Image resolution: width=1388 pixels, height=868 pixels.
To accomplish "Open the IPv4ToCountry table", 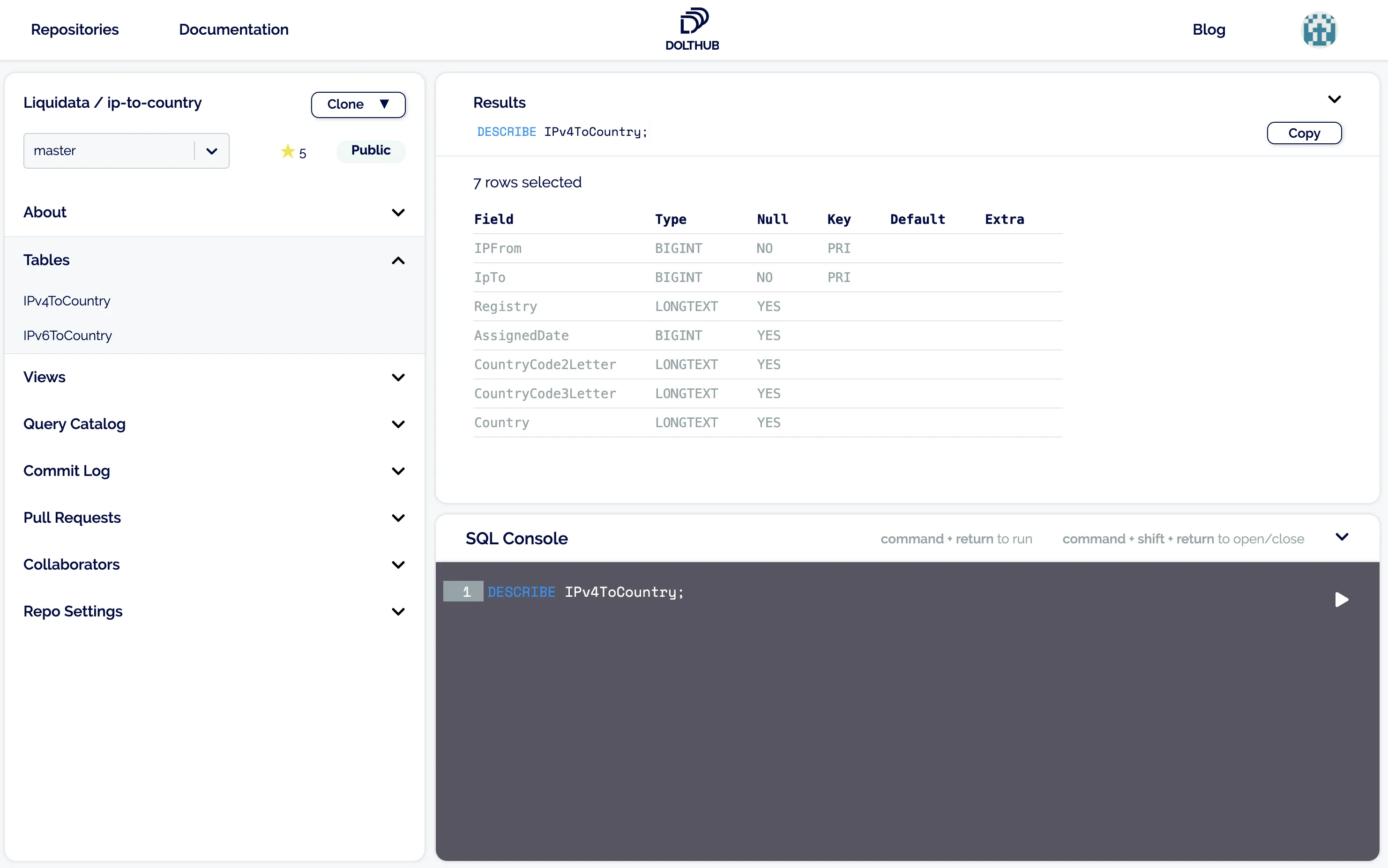I will click(66, 300).
